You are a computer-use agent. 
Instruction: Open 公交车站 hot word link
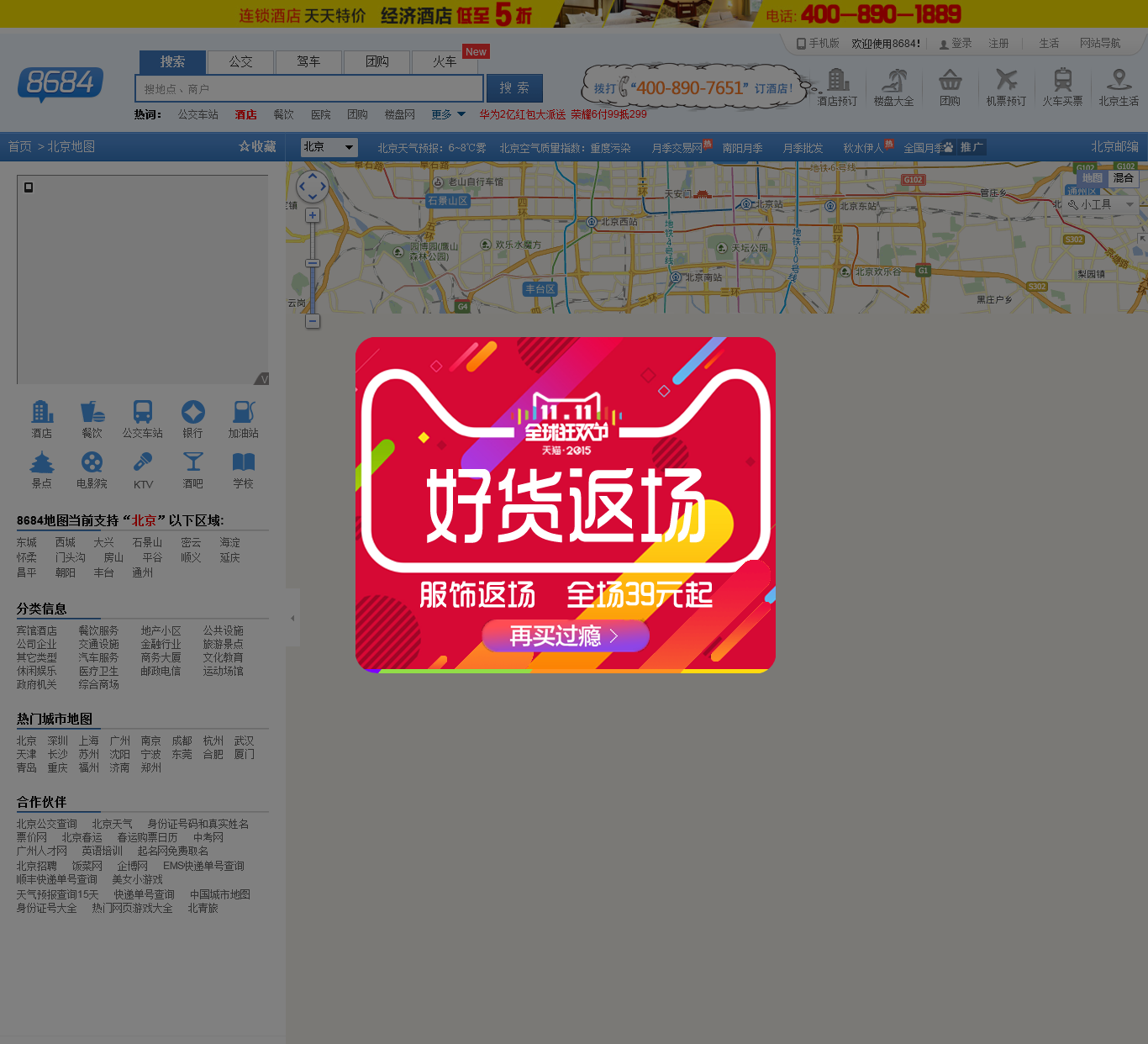198,114
